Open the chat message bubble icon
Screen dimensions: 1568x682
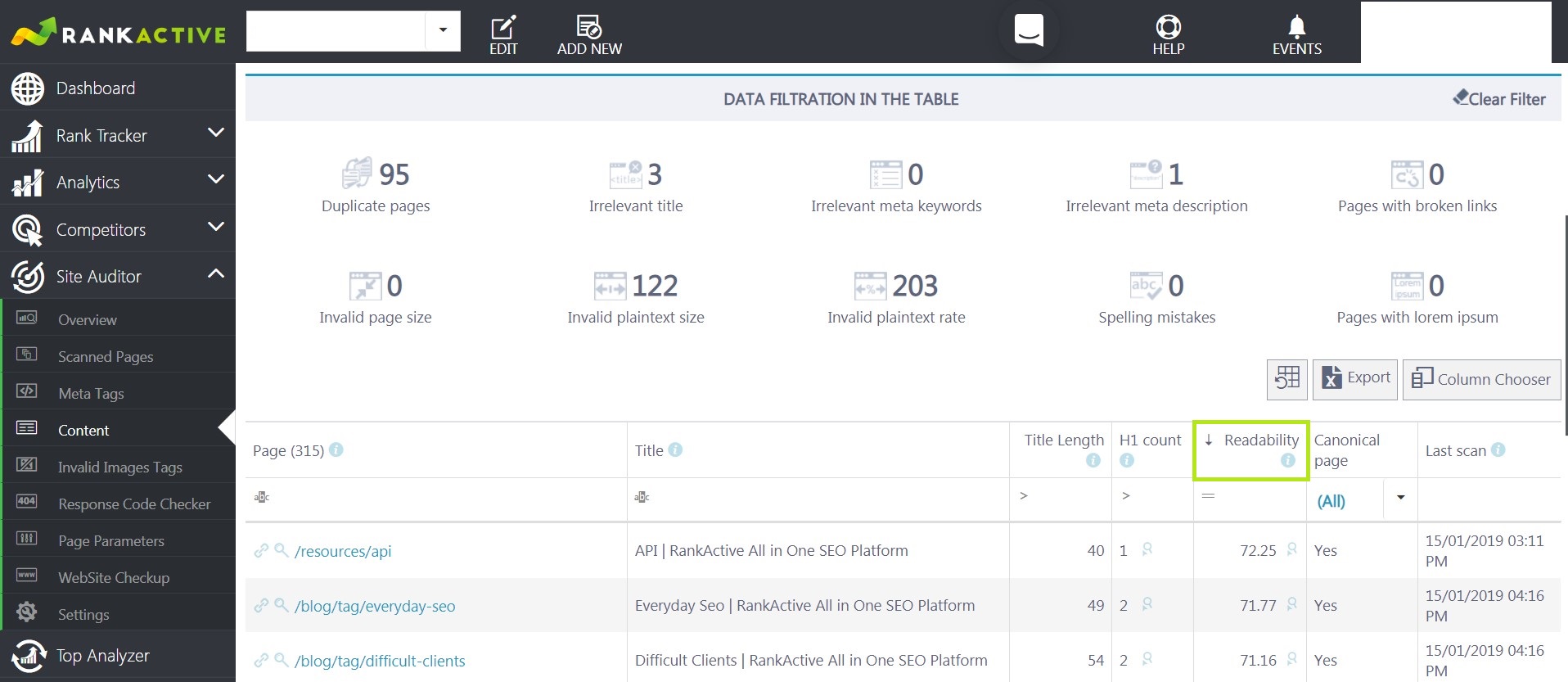point(1029,30)
